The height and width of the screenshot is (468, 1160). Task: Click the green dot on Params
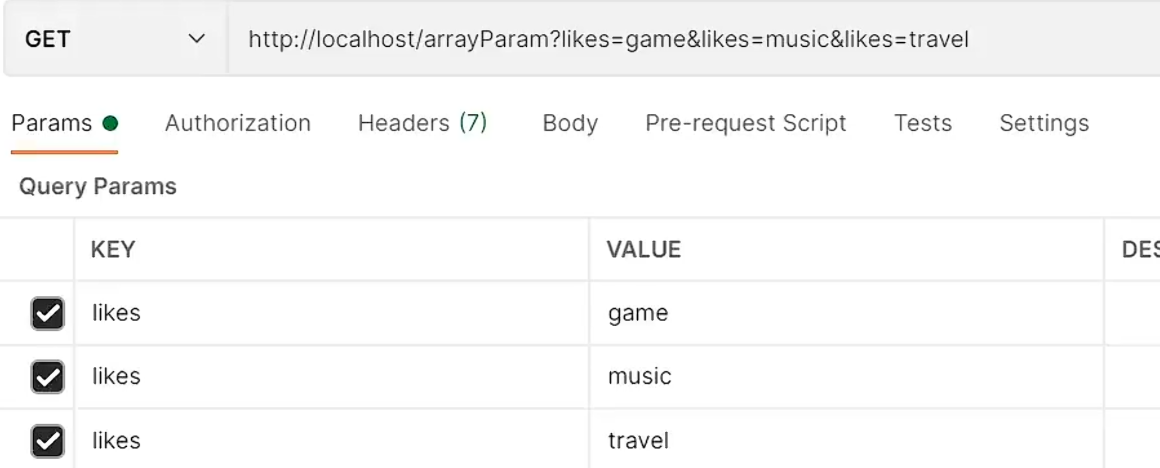click(x=110, y=123)
